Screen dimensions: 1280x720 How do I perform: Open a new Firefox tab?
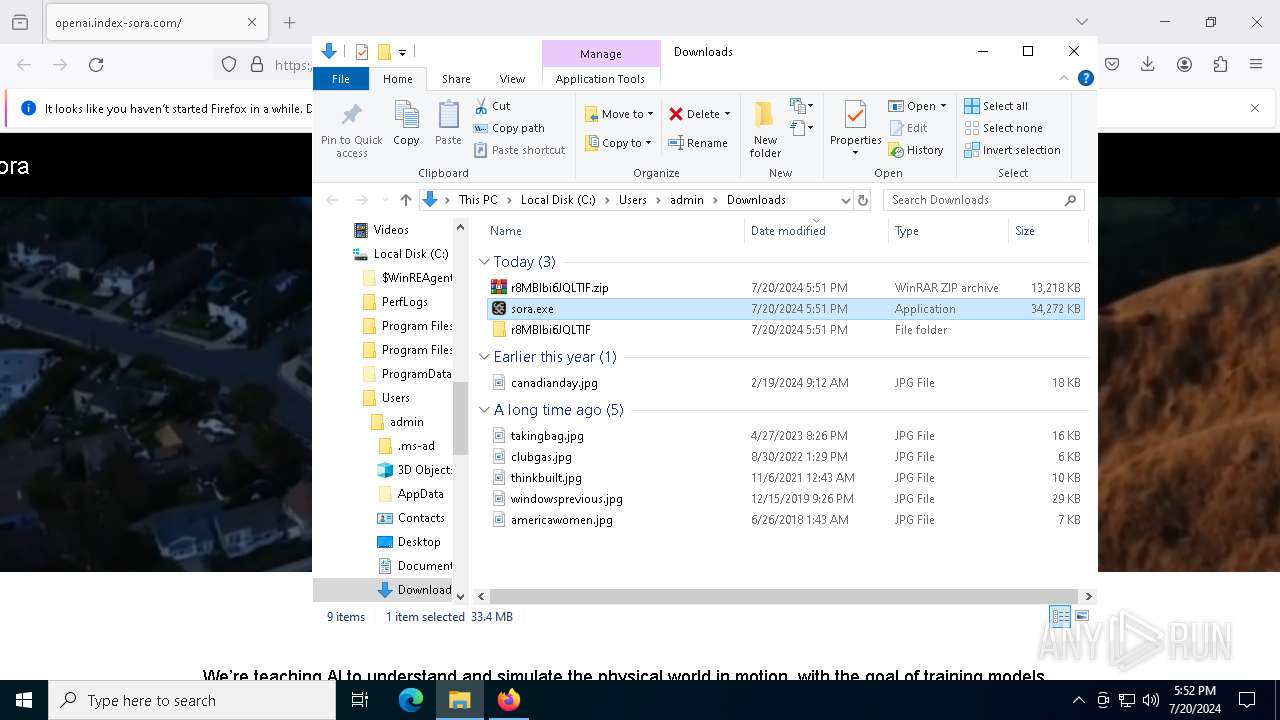pos(289,22)
